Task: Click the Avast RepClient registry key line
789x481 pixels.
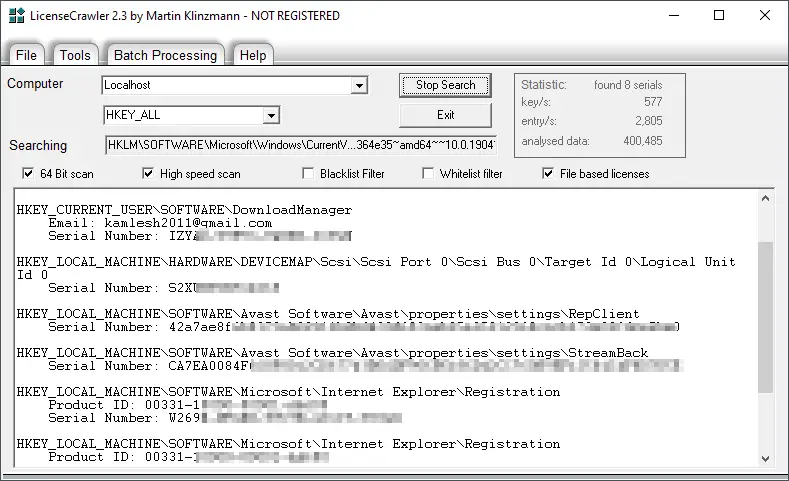Action: pos(328,314)
